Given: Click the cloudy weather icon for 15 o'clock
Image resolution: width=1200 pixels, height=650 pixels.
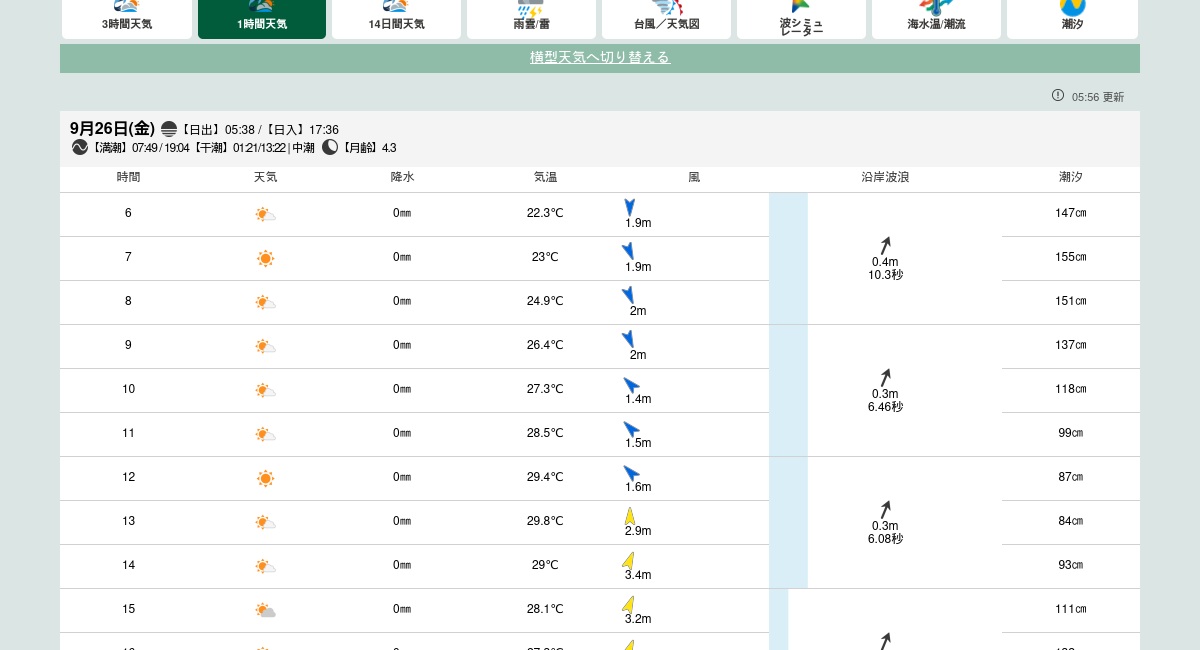Looking at the screenshot, I should tap(265, 610).
